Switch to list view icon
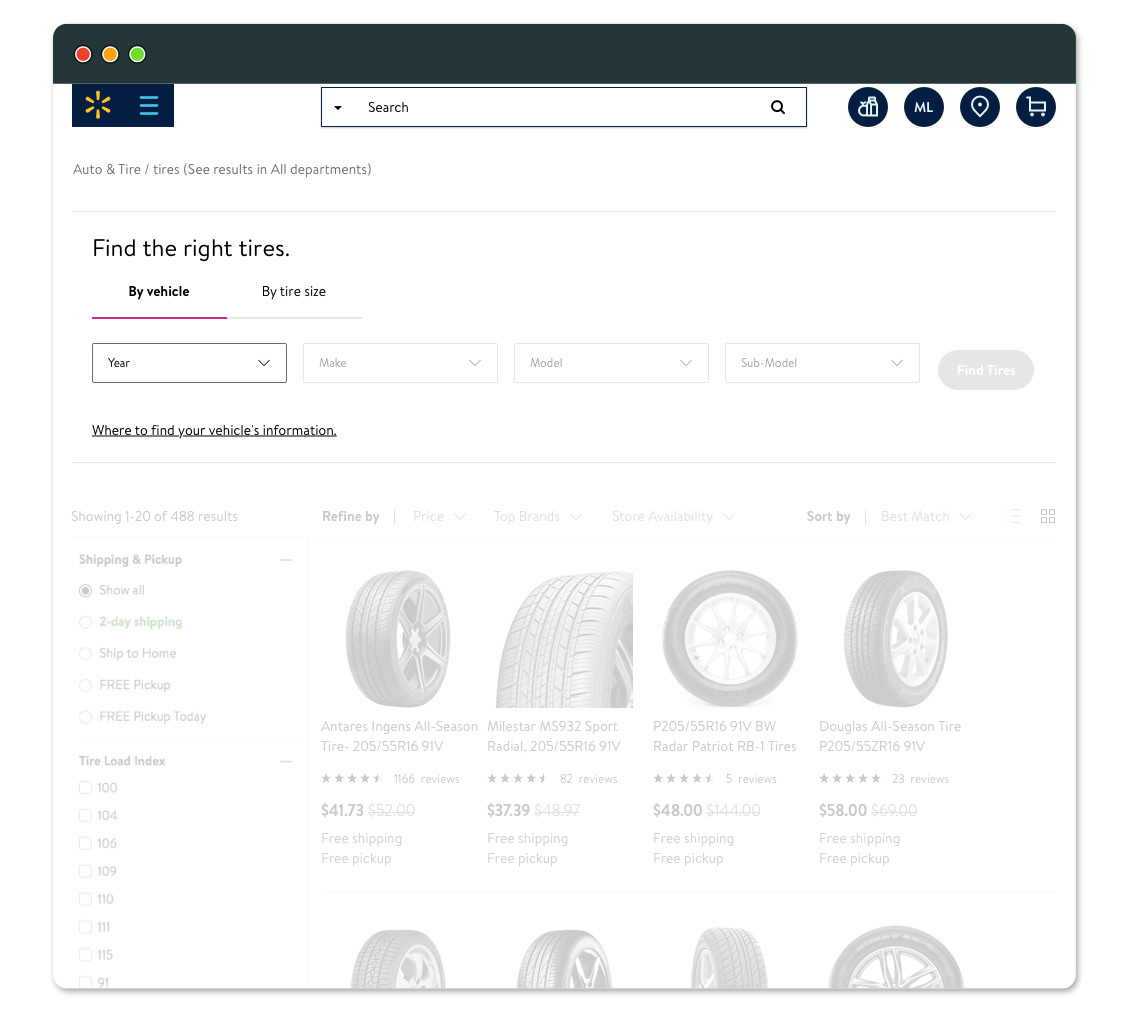1127x1019 pixels. (x=1014, y=516)
